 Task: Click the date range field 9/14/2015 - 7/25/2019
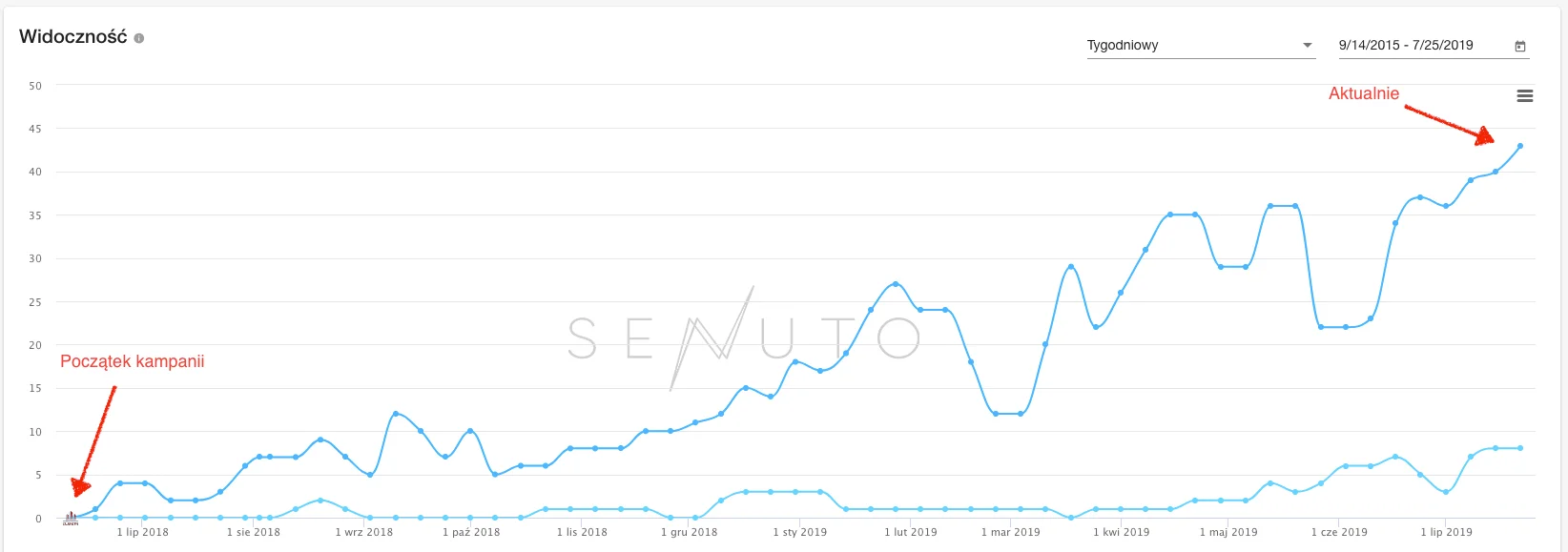point(1406,45)
